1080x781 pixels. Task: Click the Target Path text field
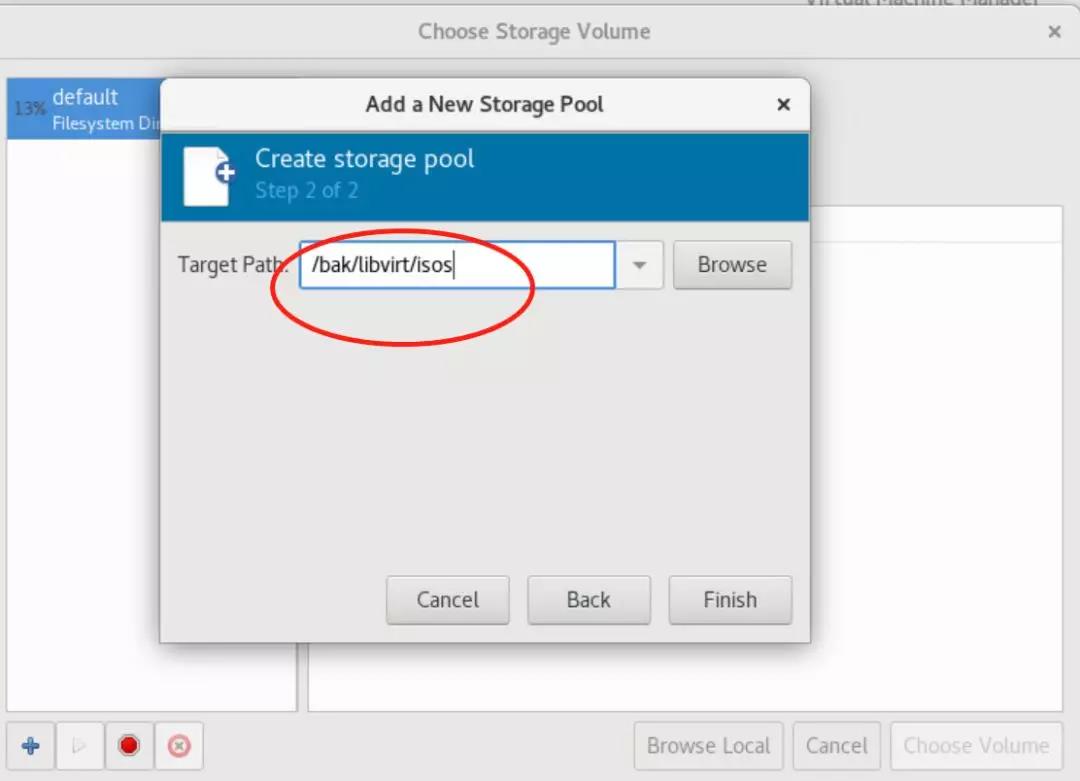[x=457, y=265]
